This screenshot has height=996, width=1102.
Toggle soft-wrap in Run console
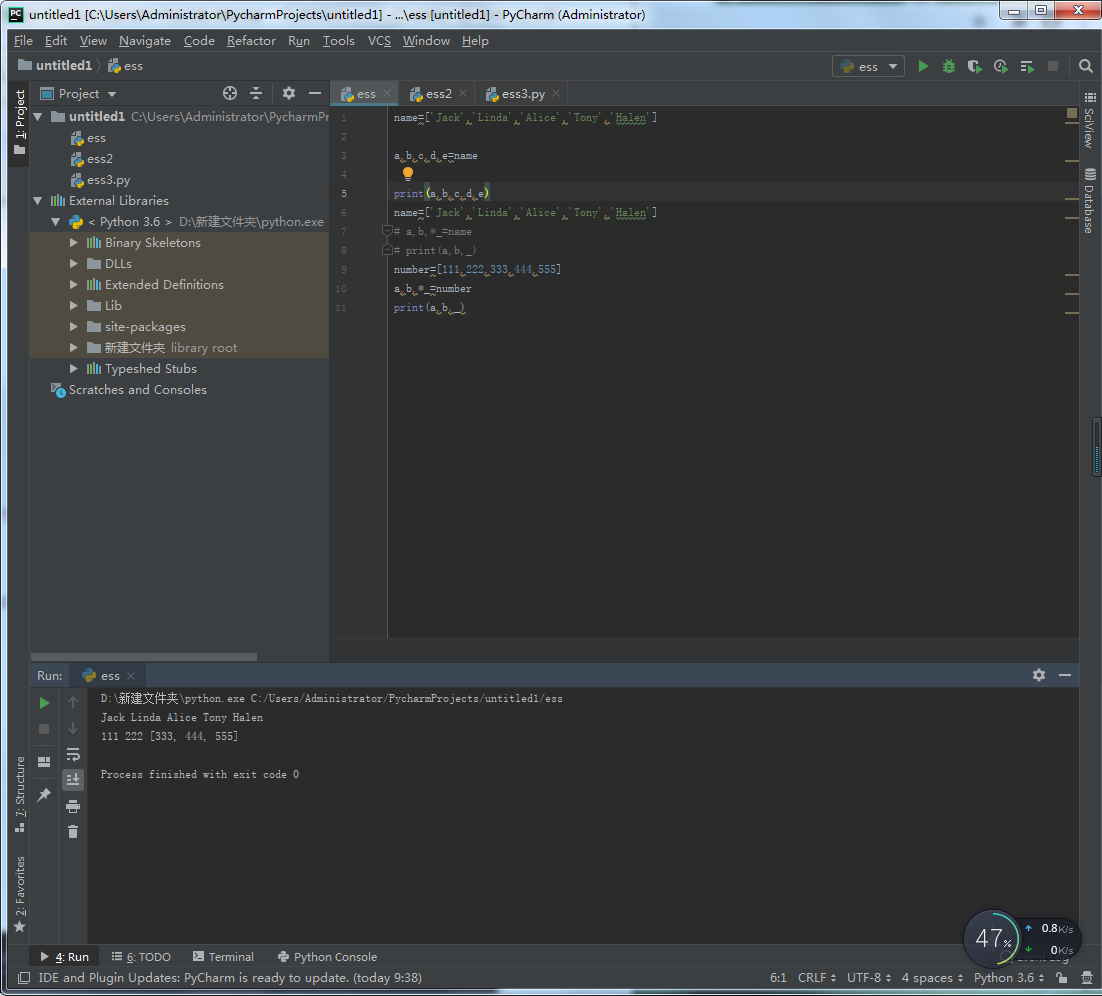click(73, 754)
